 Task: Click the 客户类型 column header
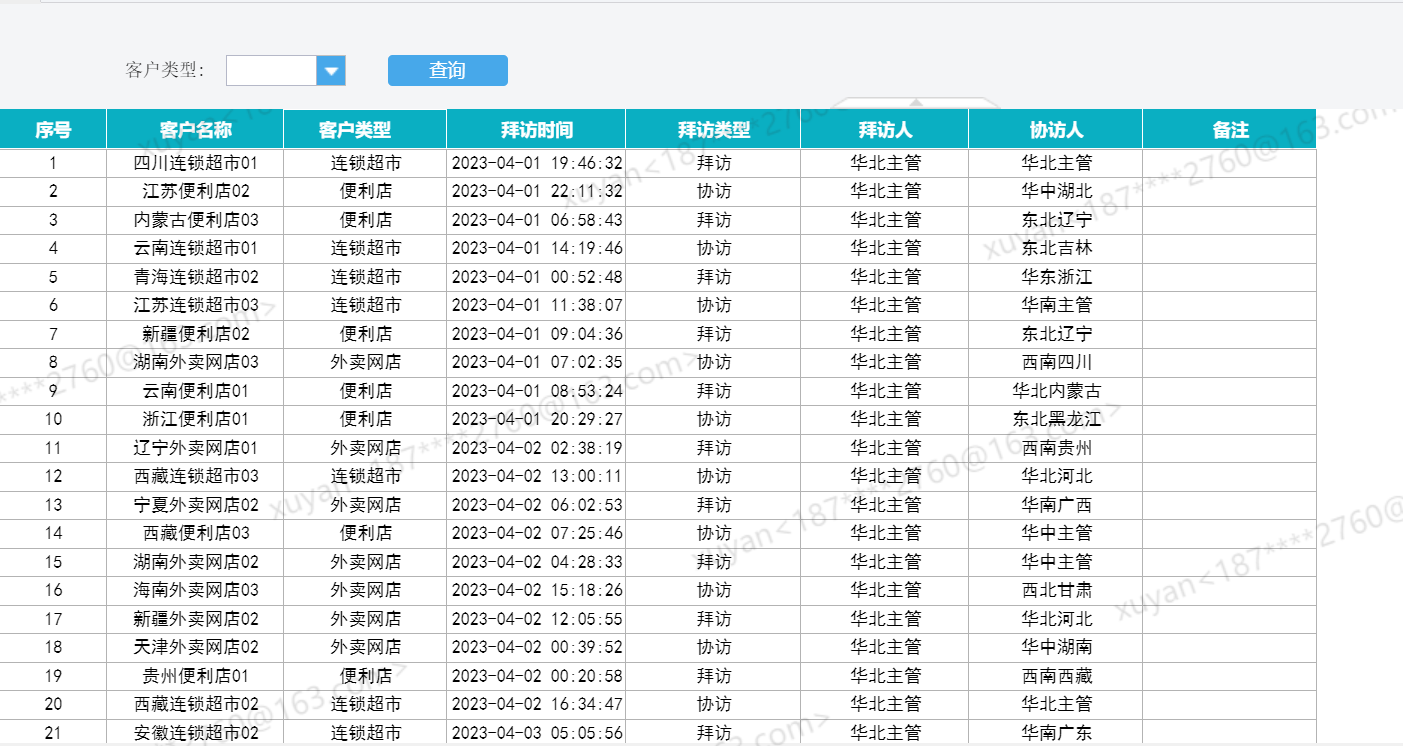(x=365, y=130)
